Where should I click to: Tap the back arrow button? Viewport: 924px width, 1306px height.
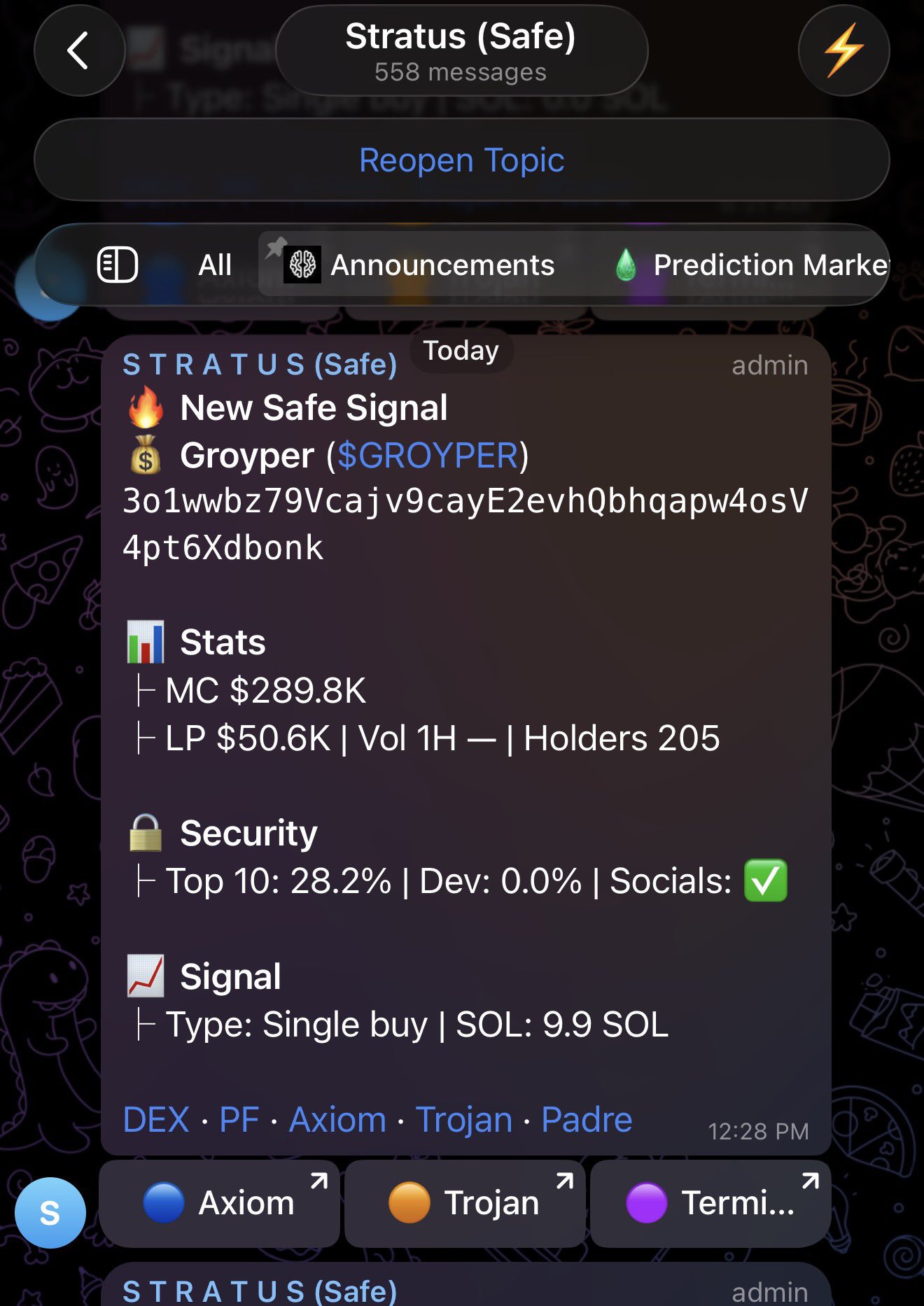click(x=79, y=51)
